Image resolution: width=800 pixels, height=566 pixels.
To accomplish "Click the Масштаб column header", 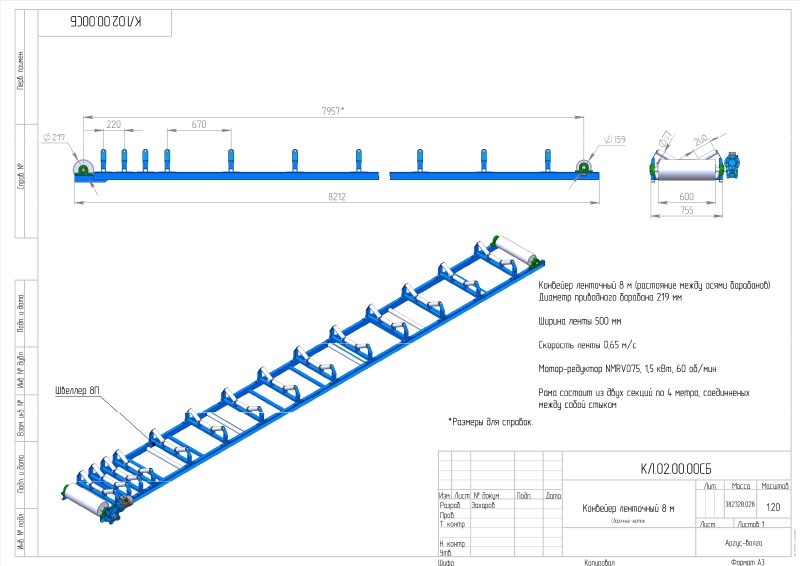I will (774, 486).
